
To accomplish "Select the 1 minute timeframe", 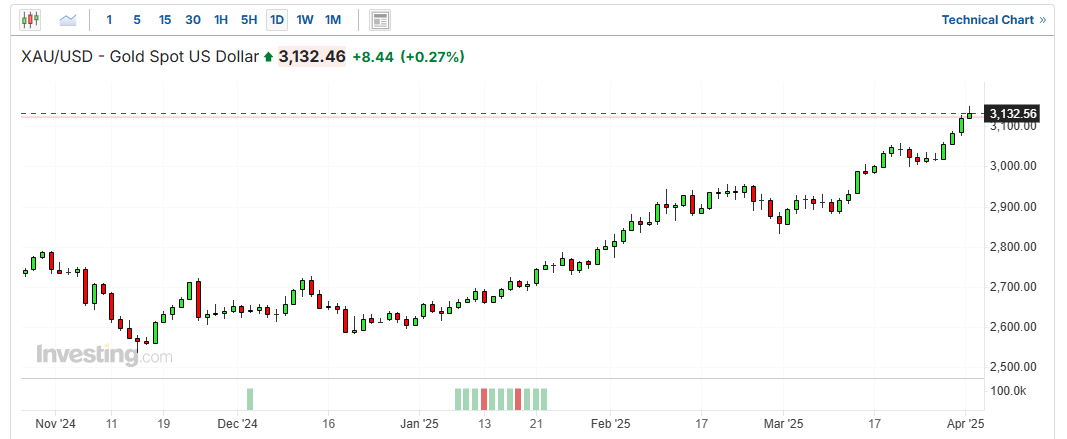I will (x=109, y=19).
